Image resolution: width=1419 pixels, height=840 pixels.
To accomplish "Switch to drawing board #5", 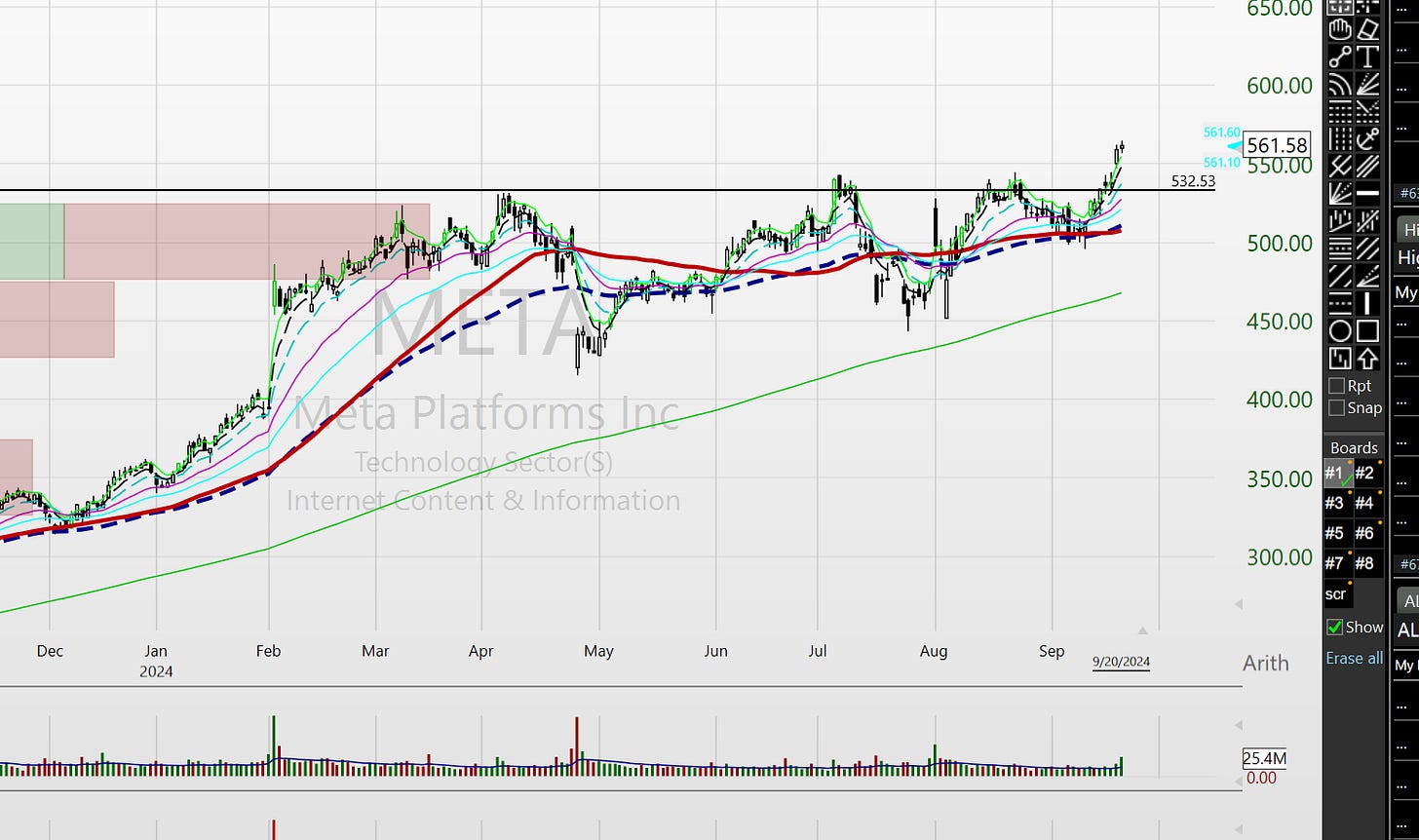I will click(x=1337, y=533).
